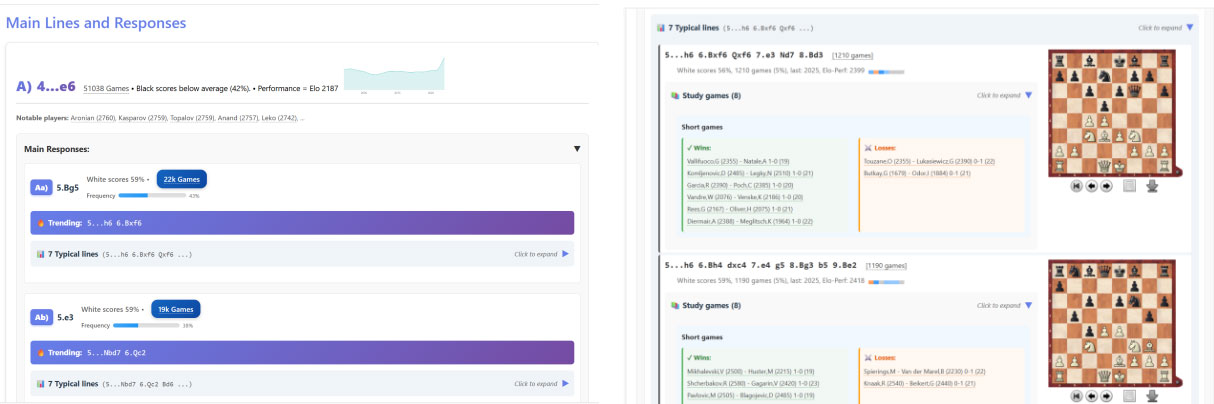Expand Study games for the 8.Bd3 line
1214x404 pixels.
click(1028, 96)
